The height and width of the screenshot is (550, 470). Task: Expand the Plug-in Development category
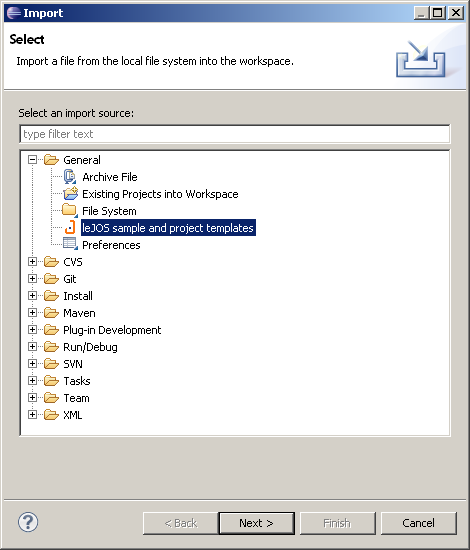[32, 330]
